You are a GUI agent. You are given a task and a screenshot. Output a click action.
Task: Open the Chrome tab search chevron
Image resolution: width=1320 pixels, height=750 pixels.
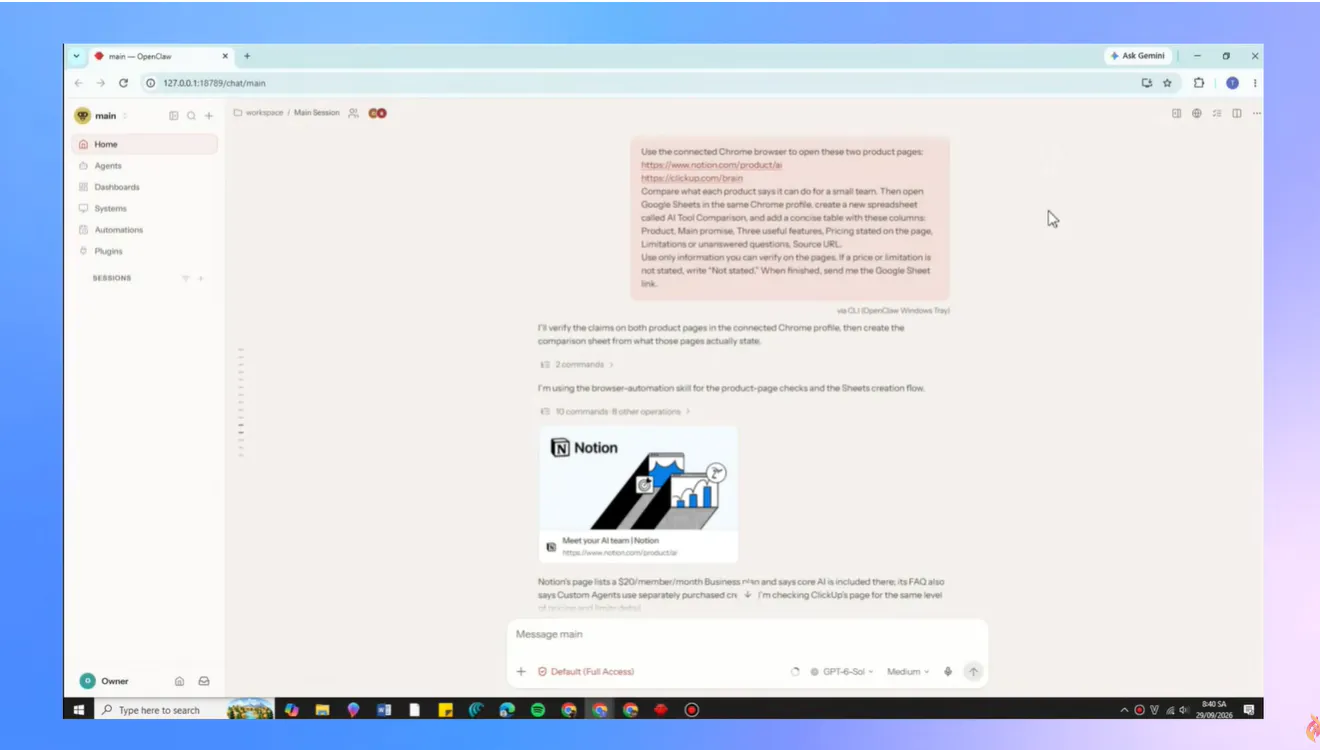coord(77,56)
